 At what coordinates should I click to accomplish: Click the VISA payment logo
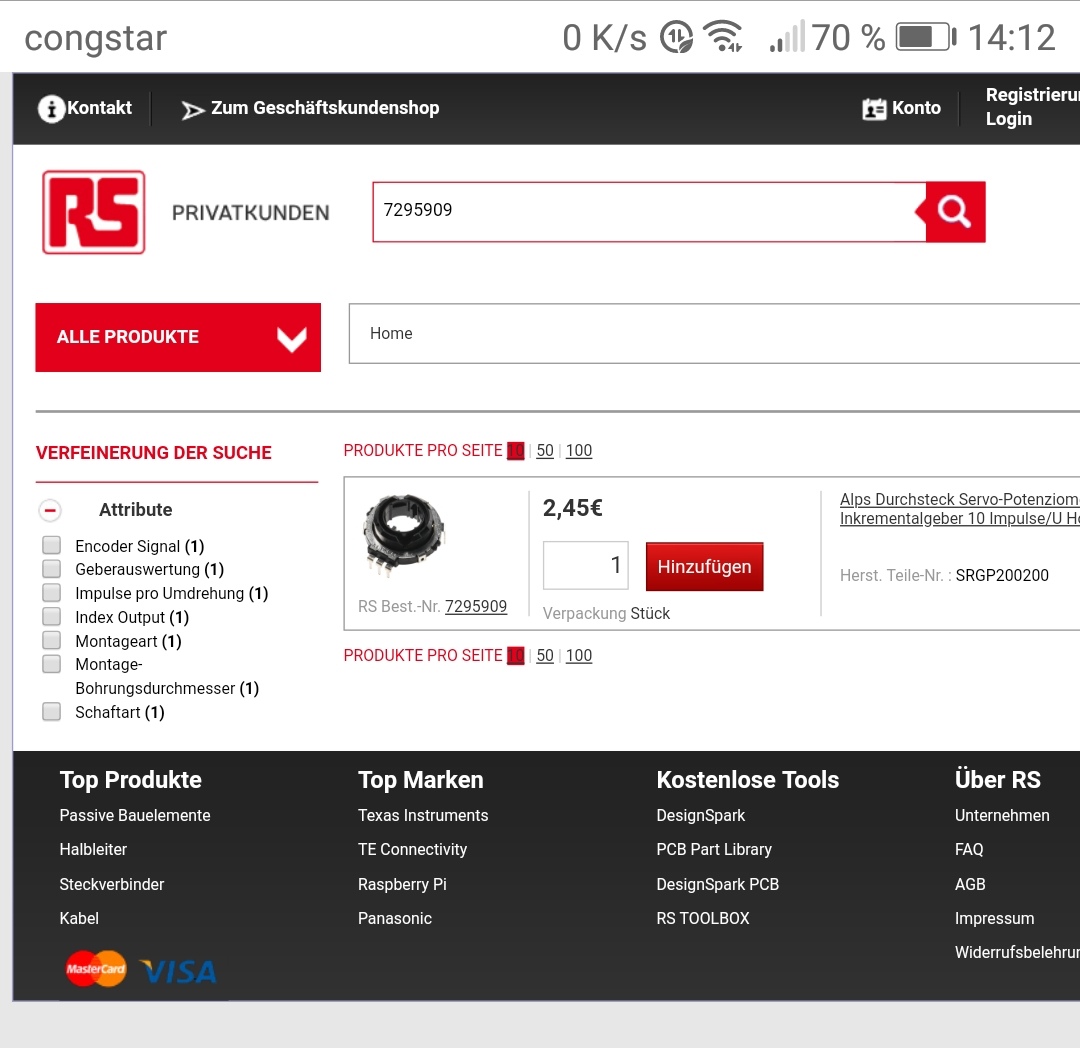click(178, 971)
